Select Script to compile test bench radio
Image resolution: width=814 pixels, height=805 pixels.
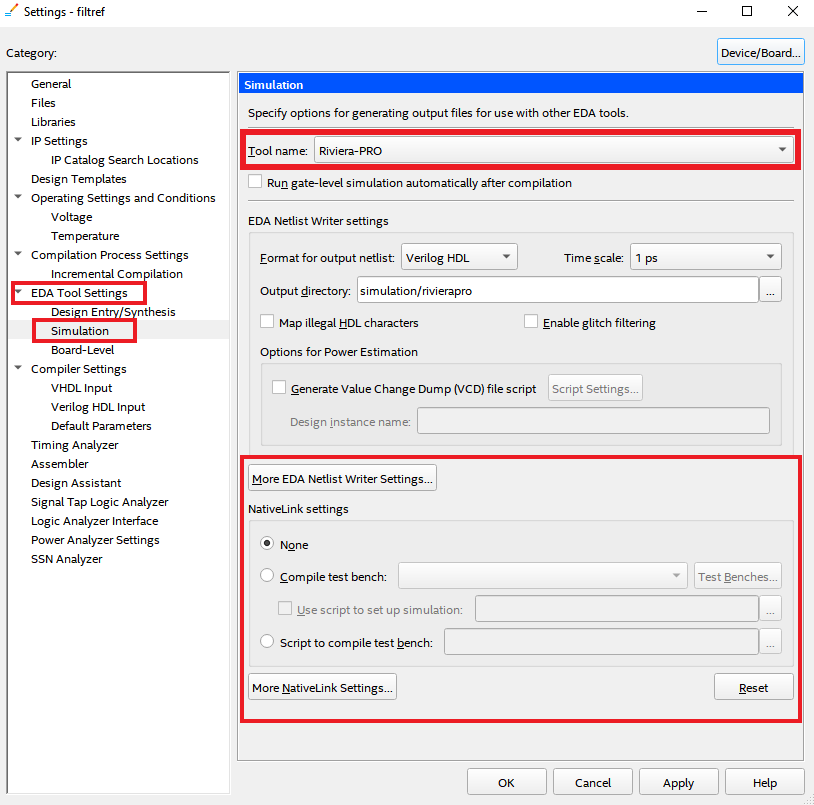(x=267, y=642)
